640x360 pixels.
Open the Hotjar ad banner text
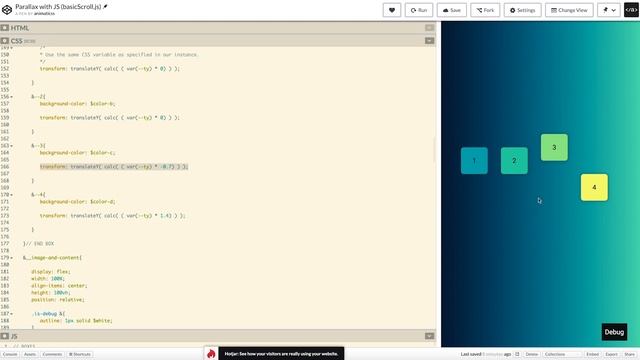point(281,353)
